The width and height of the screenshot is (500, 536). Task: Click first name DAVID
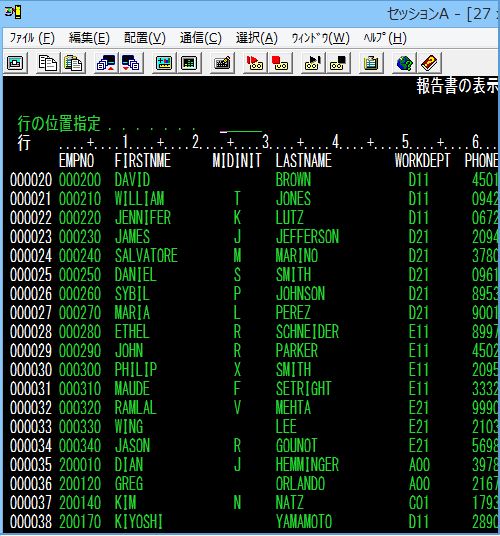click(x=132, y=180)
